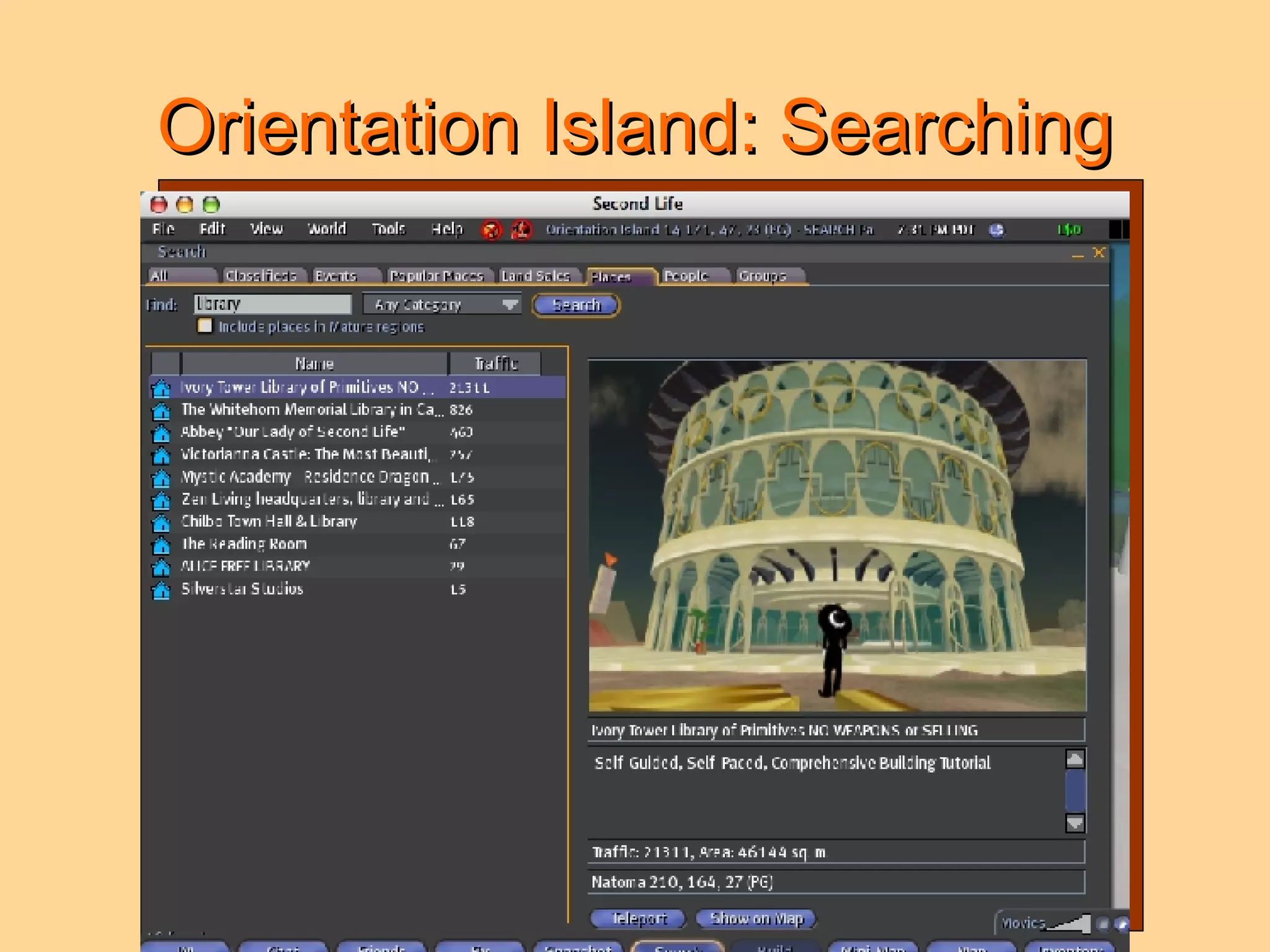Click the Teleport button
The width and height of the screenshot is (1270, 952).
tap(638, 919)
